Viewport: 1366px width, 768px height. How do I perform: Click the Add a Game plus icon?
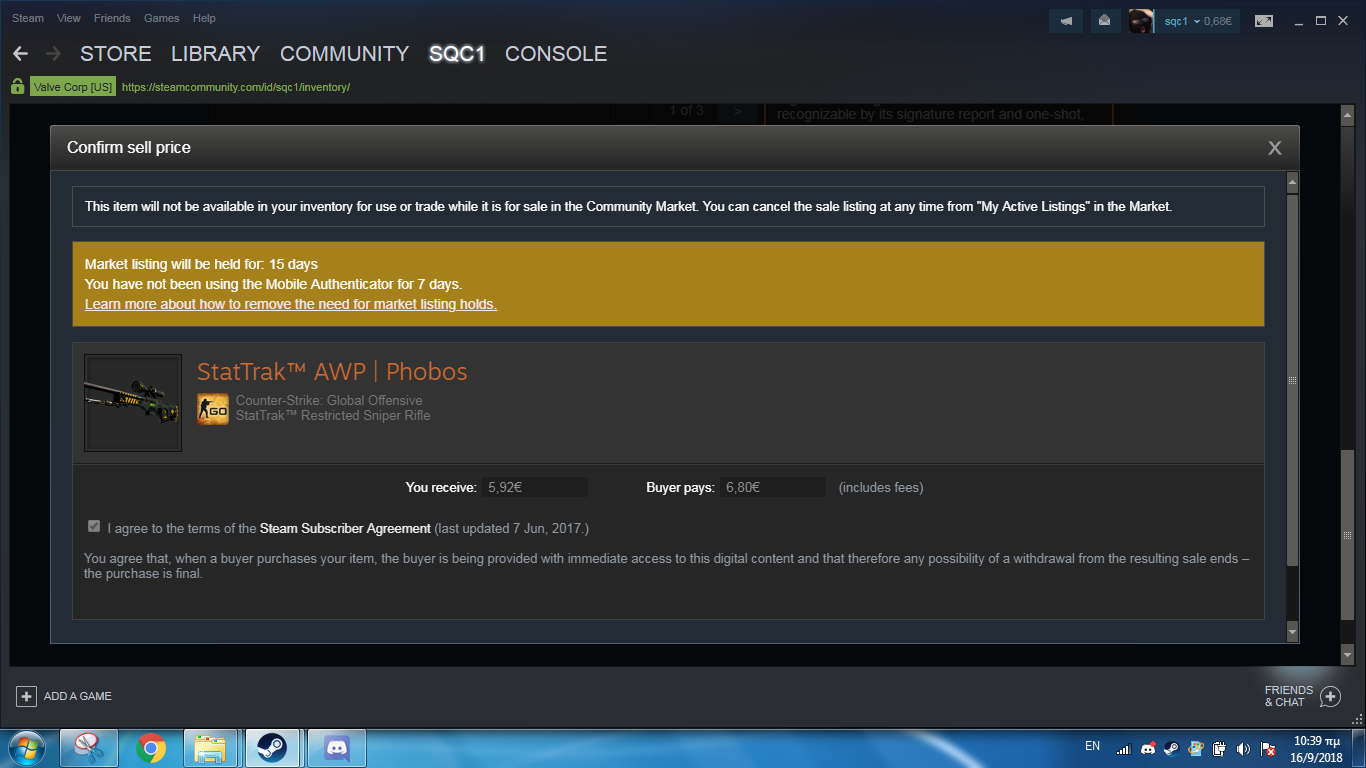[27, 696]
